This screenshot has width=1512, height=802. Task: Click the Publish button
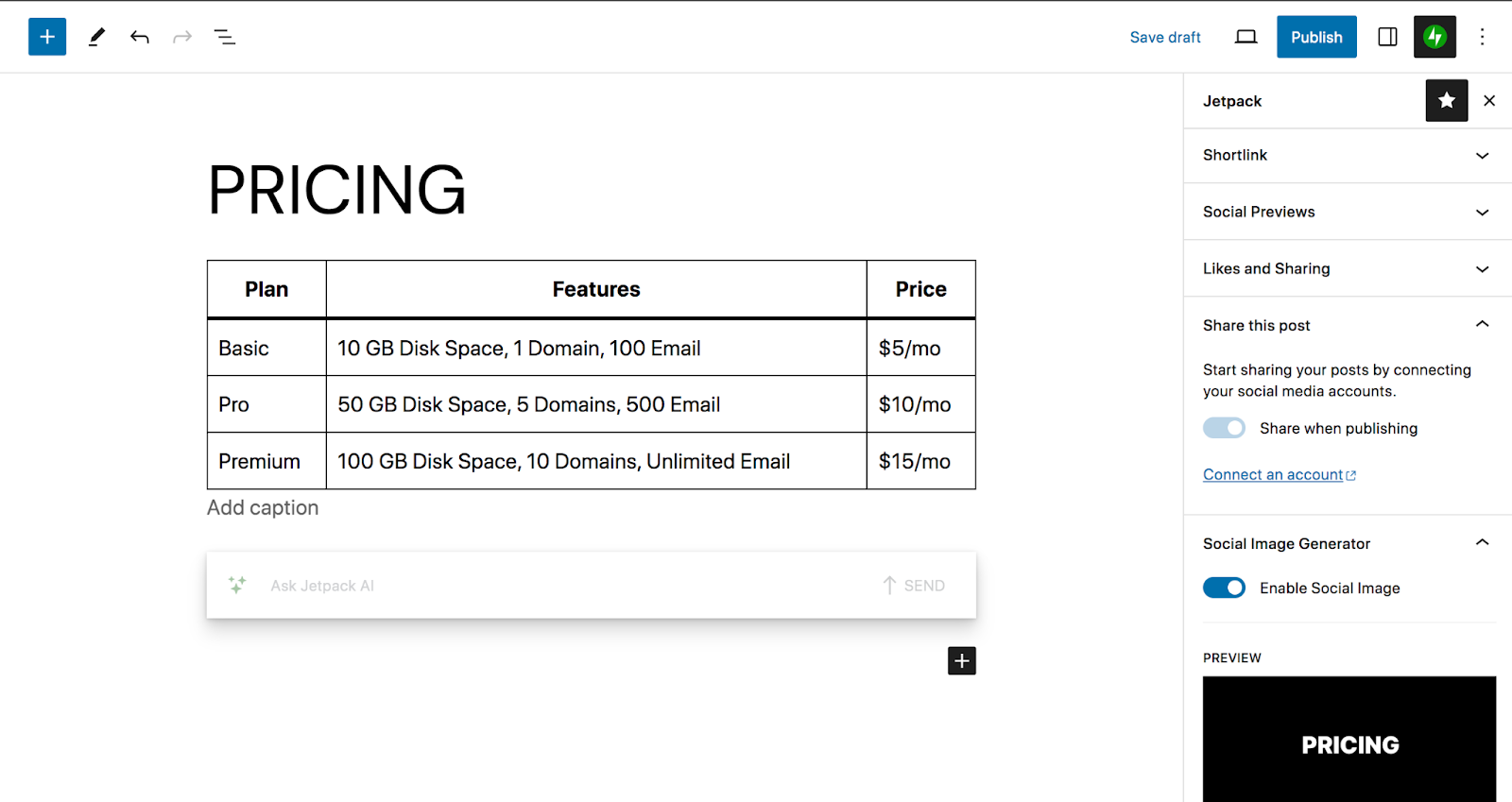(x=1316, y=37)
